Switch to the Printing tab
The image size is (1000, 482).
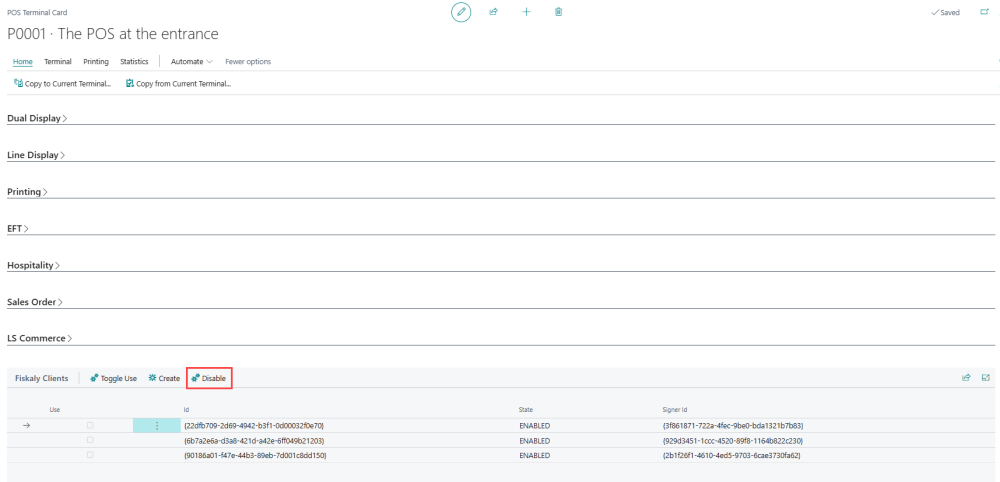96,62
